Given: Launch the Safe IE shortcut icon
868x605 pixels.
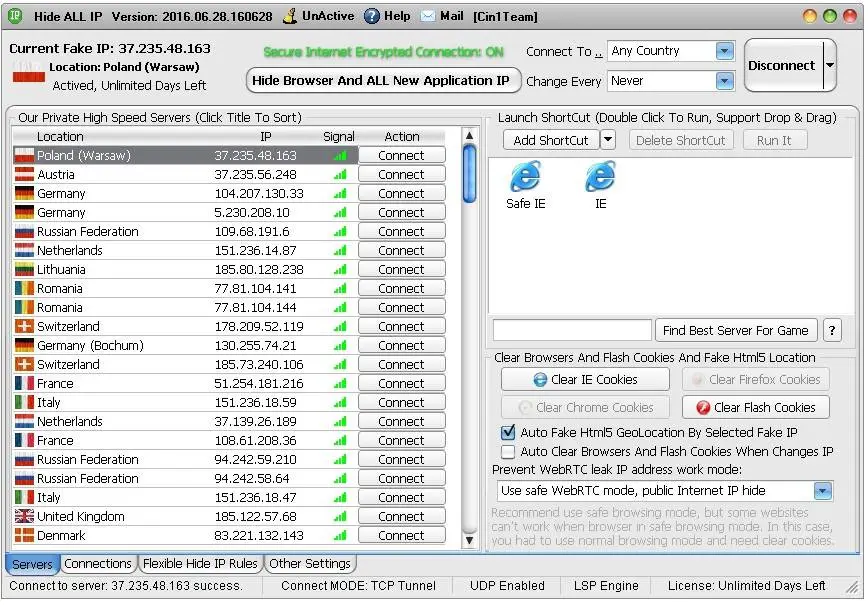Looking at the screenshot, I should 525,176.
